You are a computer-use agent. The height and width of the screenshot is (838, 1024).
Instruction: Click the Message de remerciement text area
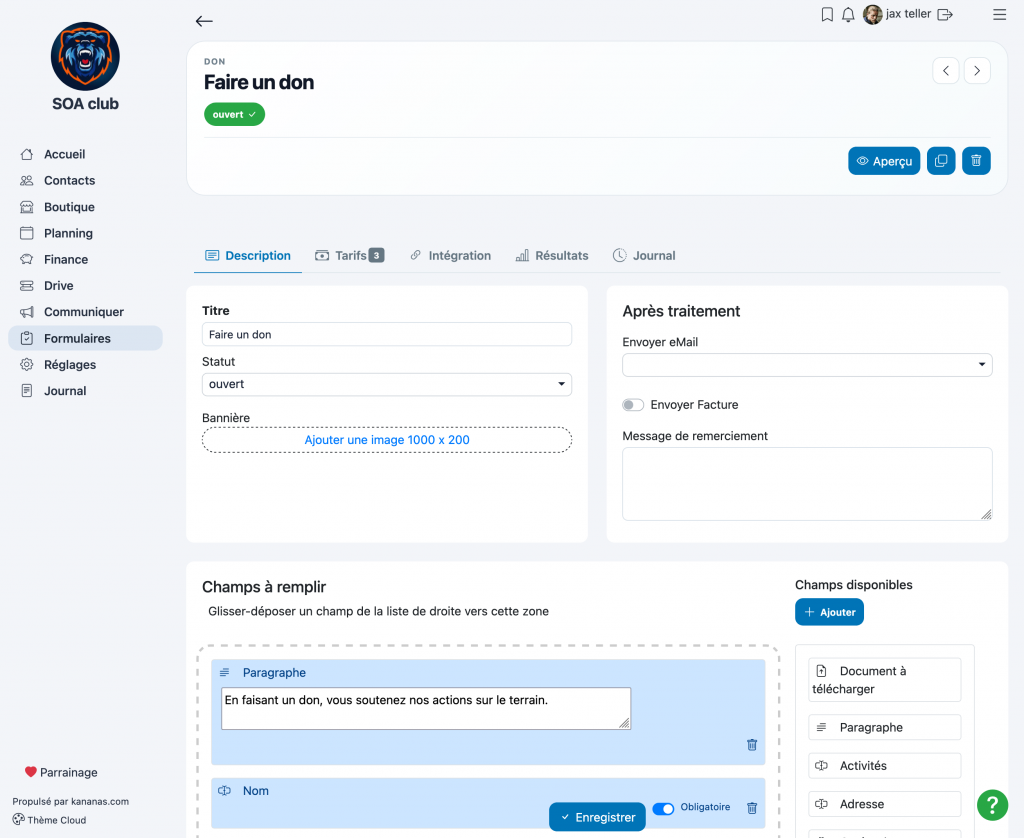pyautogui.click(x=807, y=484)
